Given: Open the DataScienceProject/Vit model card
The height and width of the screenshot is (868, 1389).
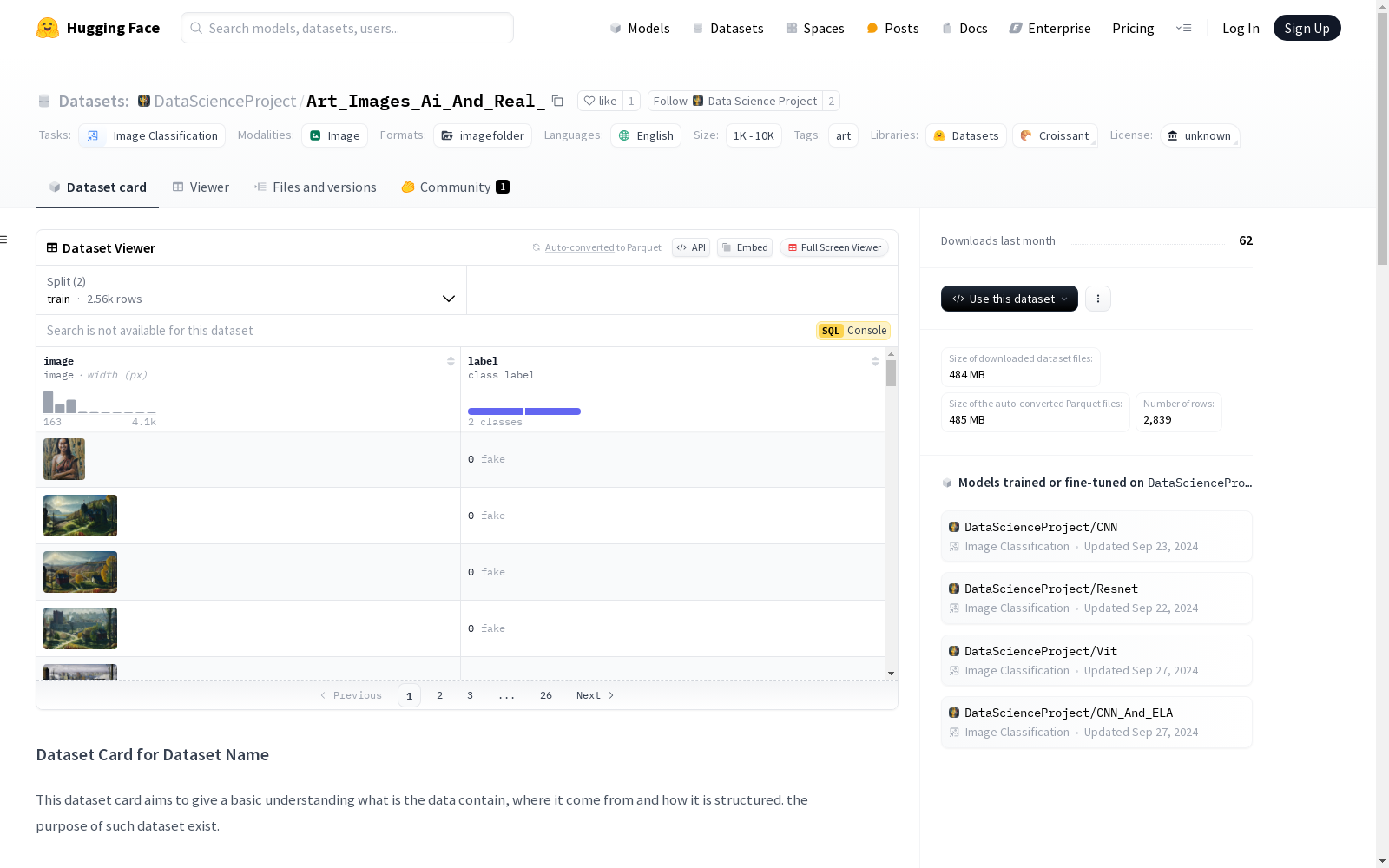Looking at the screenshot, I should point(1096,661).
